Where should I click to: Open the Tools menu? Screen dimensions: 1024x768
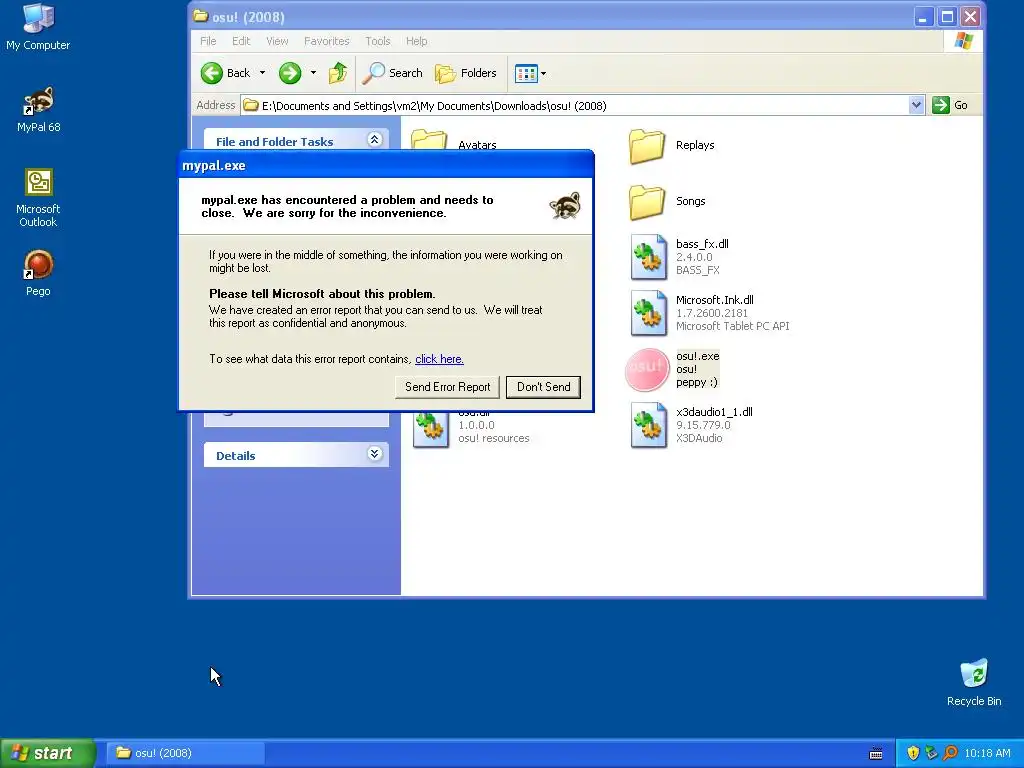click(x=377, y=41)
